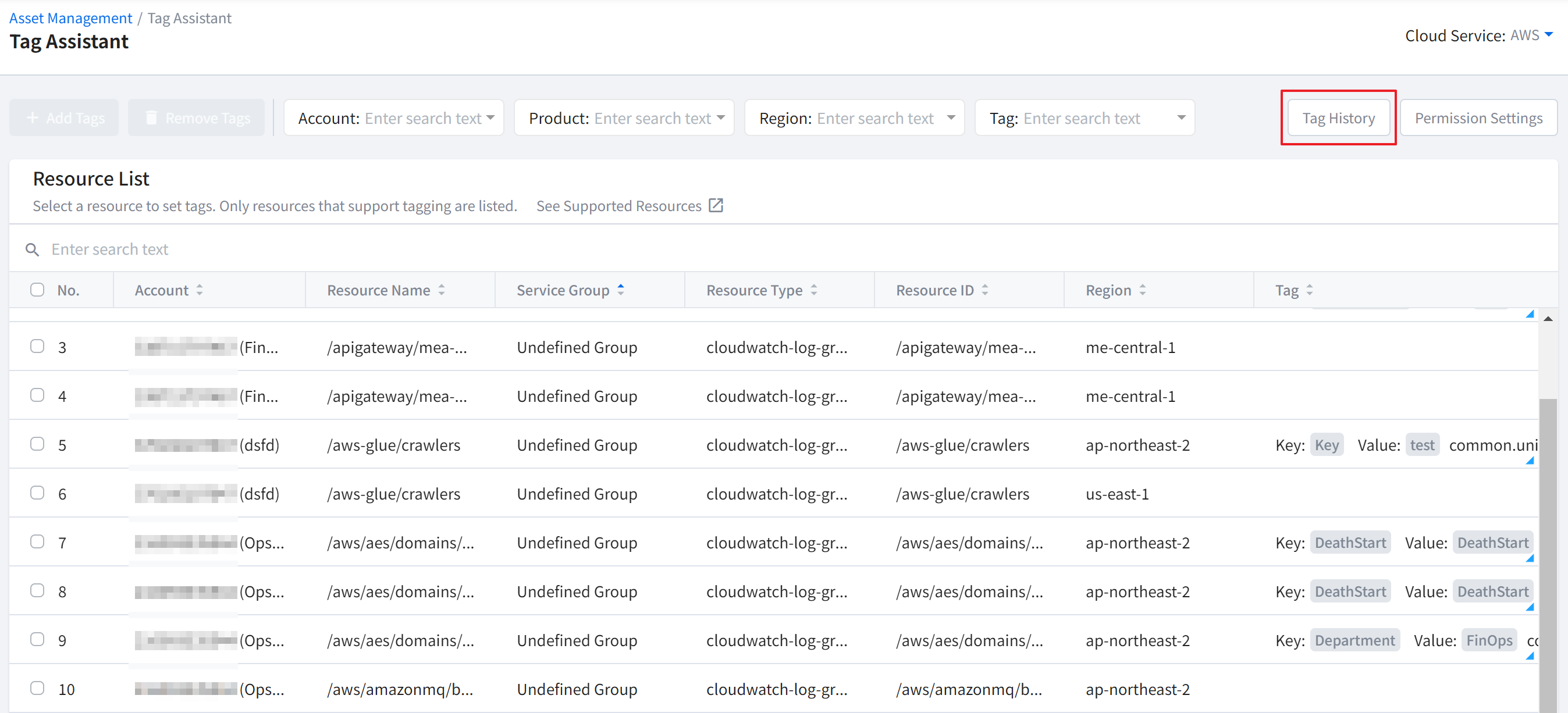Screen dimensions: 1568x713
Task: Open the Account filter dropdown
Action: [x=490, y=117]
